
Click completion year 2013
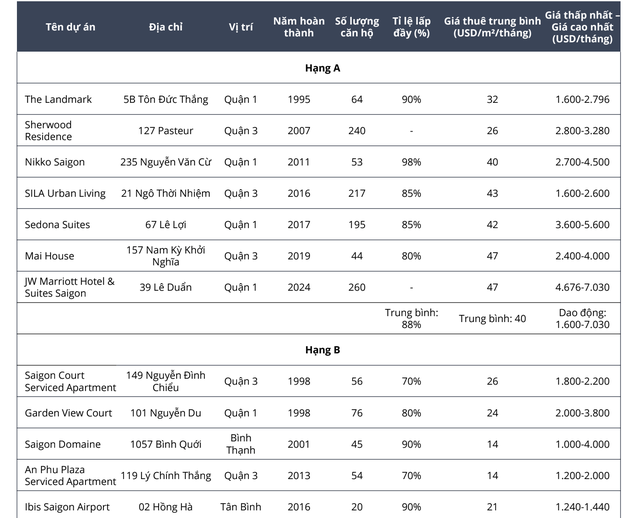(299, 476)
